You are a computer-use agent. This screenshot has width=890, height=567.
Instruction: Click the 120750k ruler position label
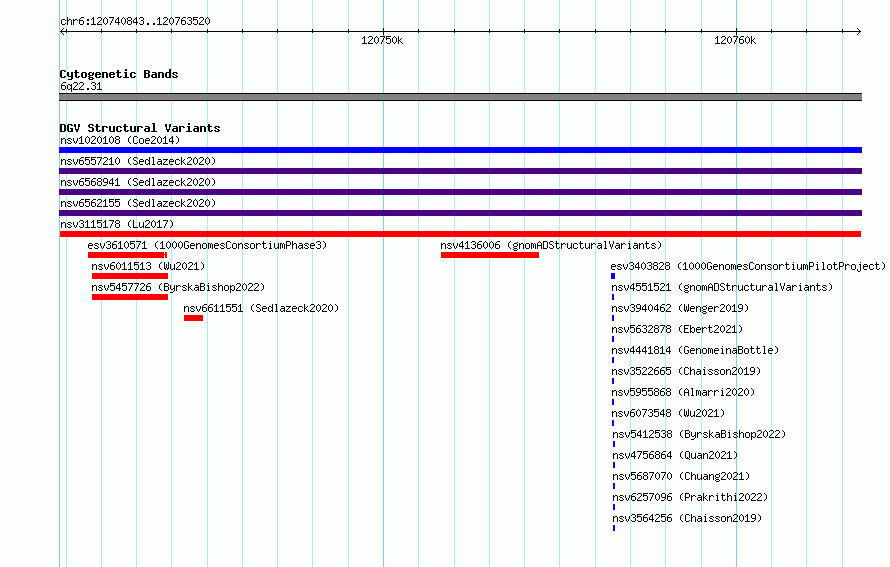coord(382,40)
